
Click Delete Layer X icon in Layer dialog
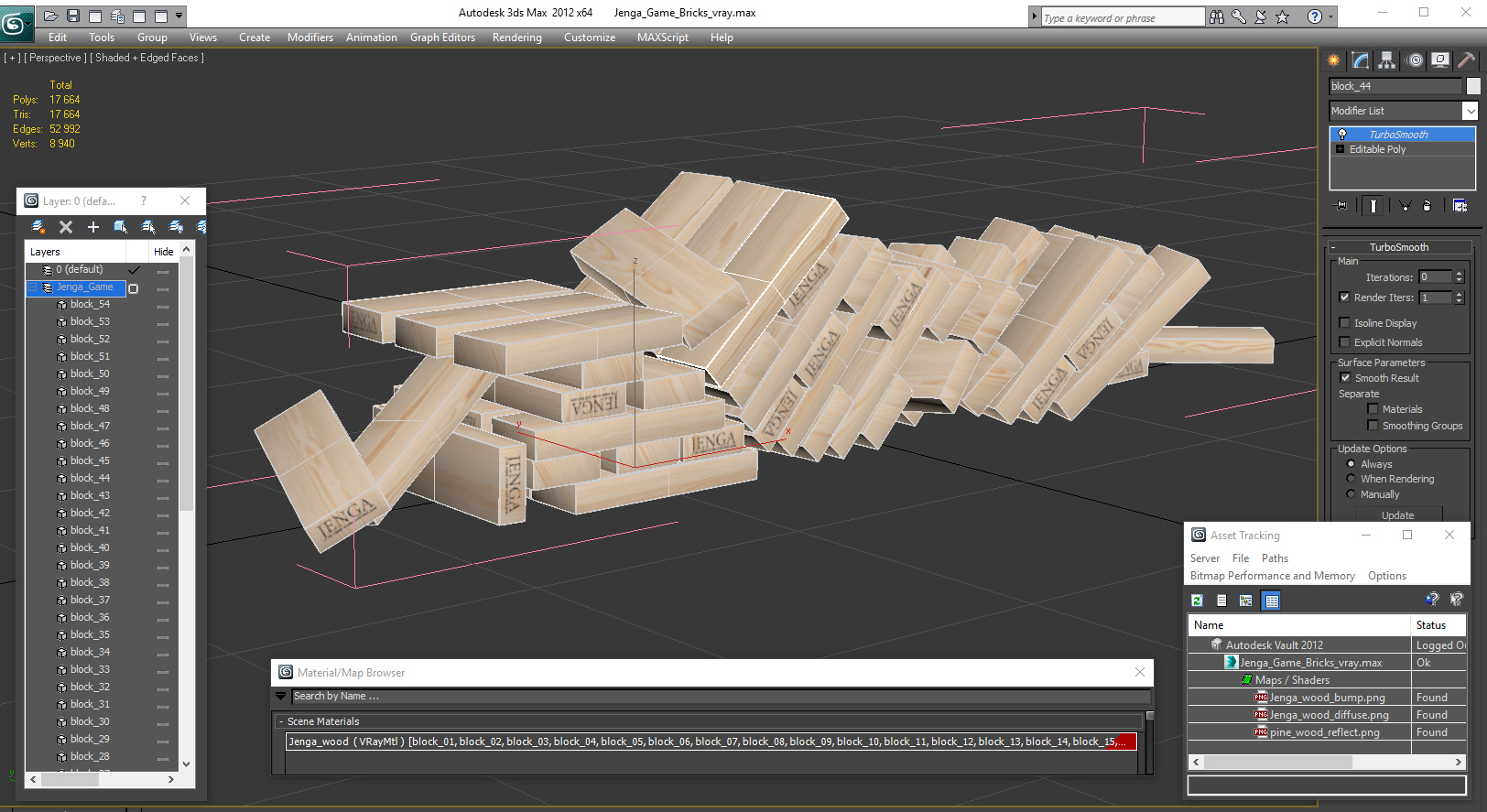pyautogui.click(x=66, y=227)
